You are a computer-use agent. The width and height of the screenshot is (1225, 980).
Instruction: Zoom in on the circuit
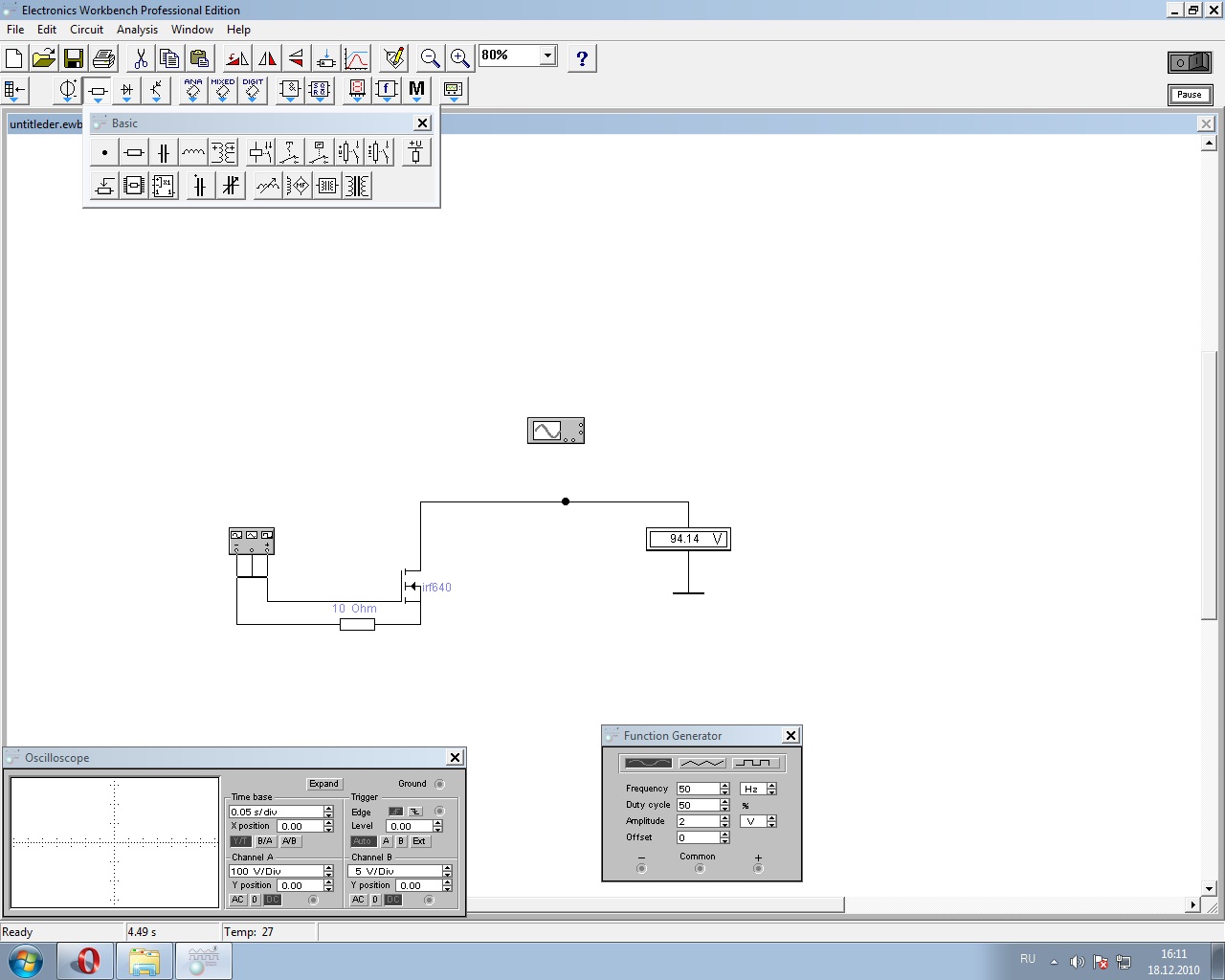point(460,58)
